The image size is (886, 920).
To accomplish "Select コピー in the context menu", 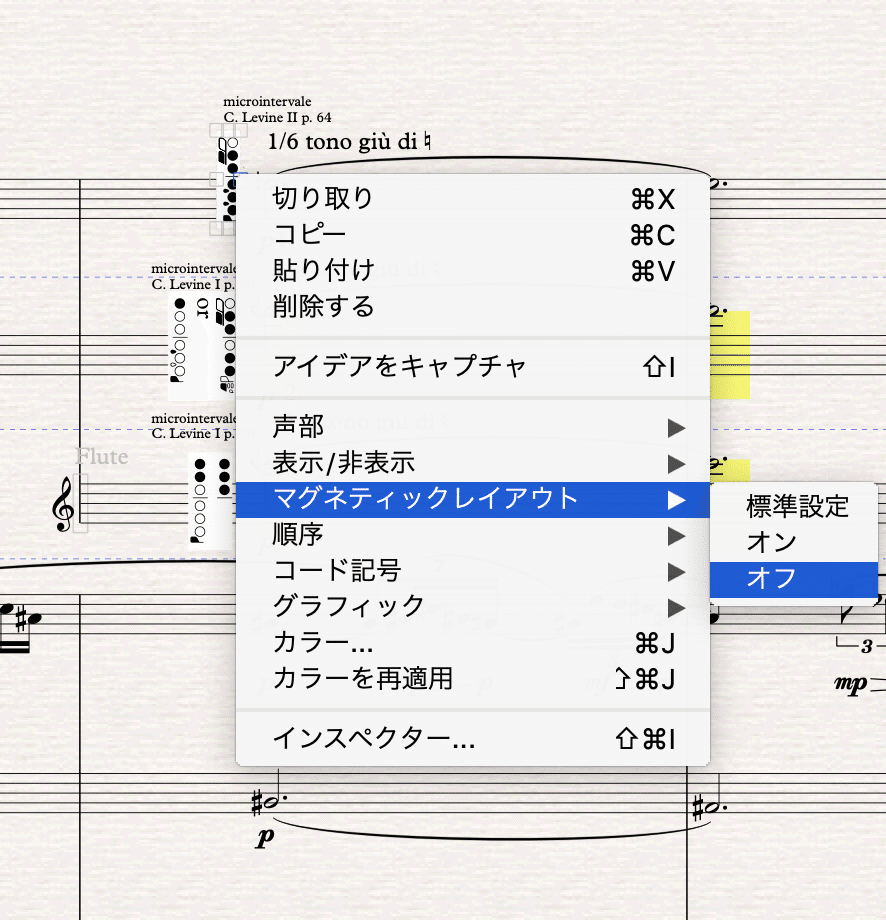I will pos(472,235).
